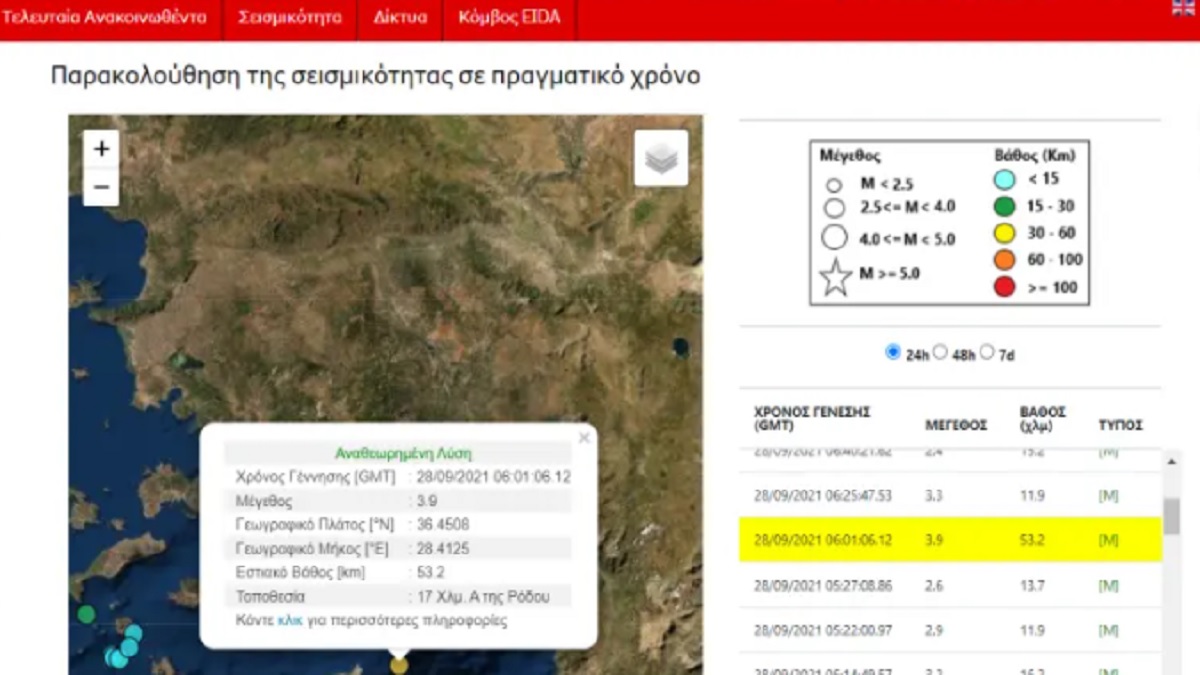Follow the κλικ link for more information
Image resolution: width=1200 pixels, height=675 pixels.
(x=289, y=620)
